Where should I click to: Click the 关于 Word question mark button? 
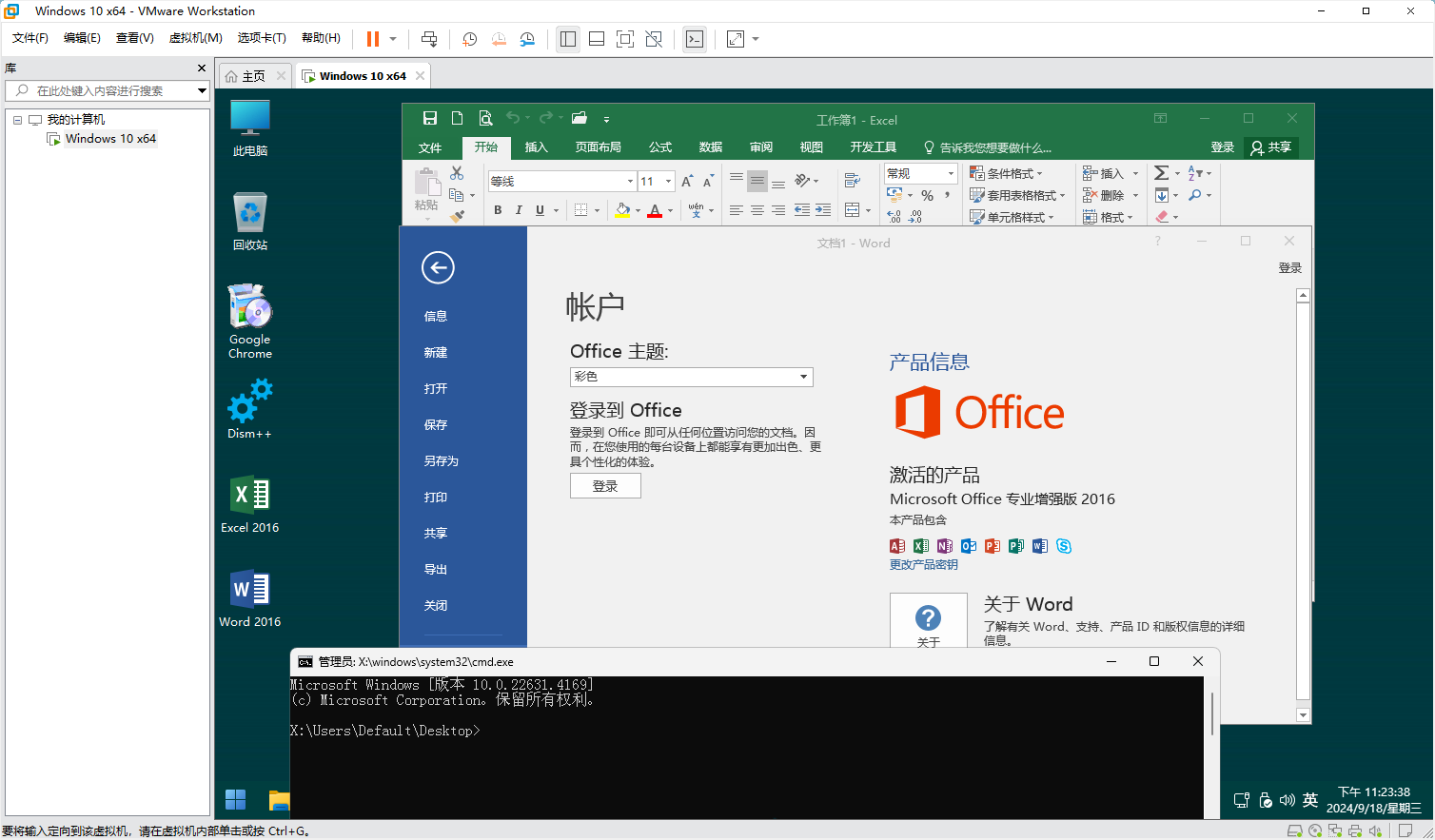[x=929, y=620]
